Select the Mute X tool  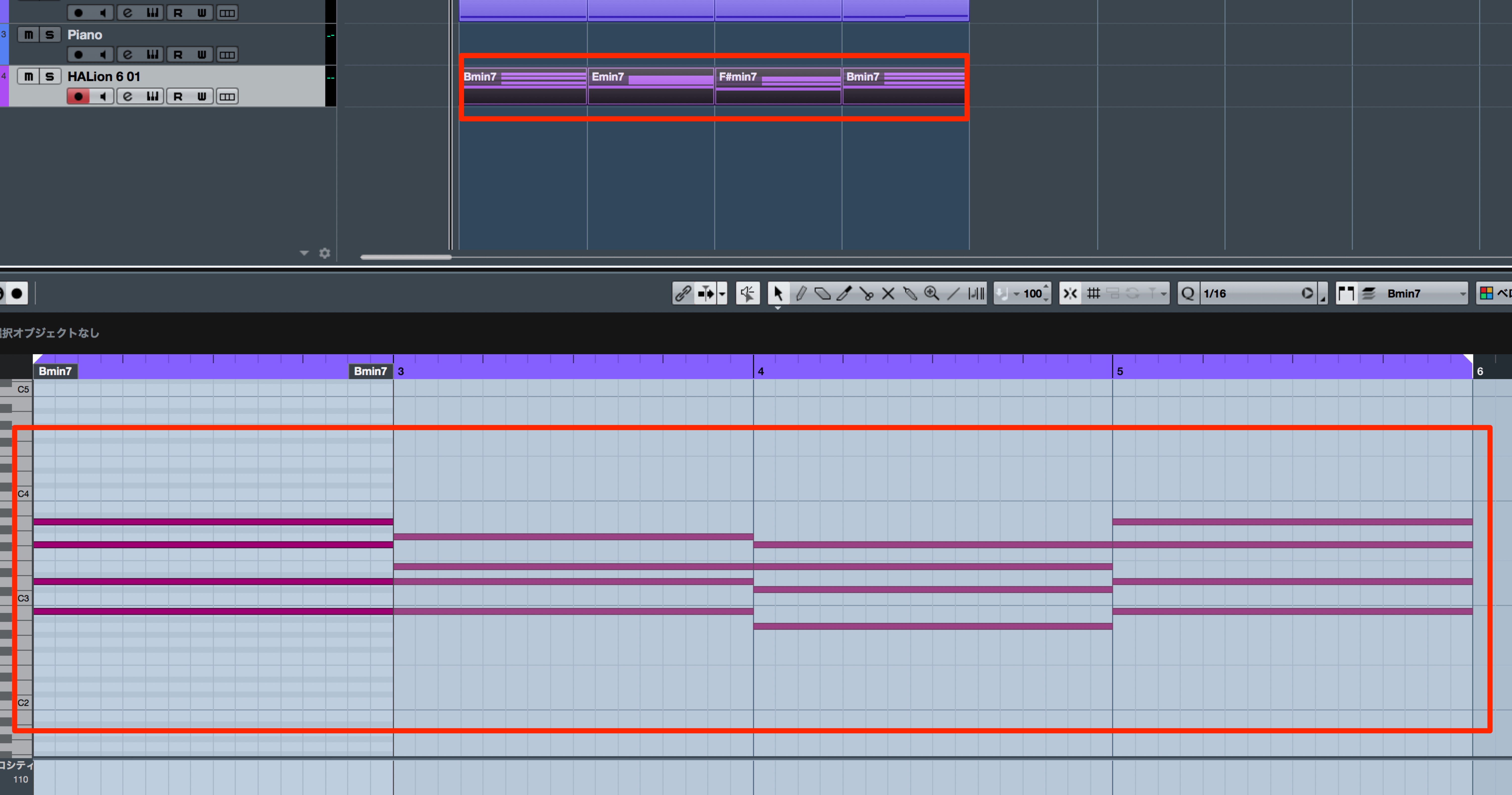point(888,293)
